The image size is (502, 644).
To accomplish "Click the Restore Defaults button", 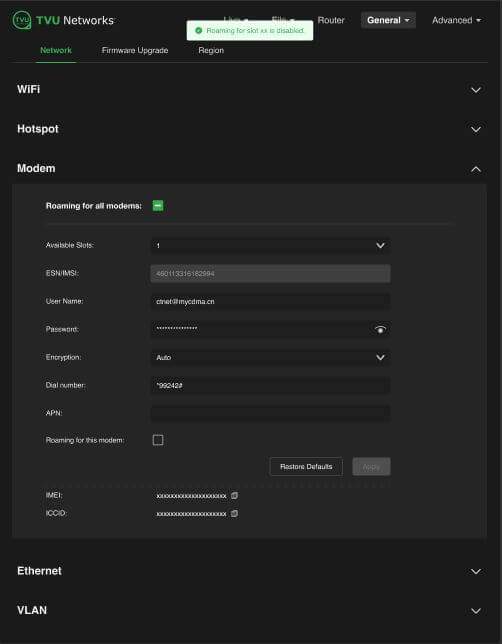I will click(x=306, y=467).
